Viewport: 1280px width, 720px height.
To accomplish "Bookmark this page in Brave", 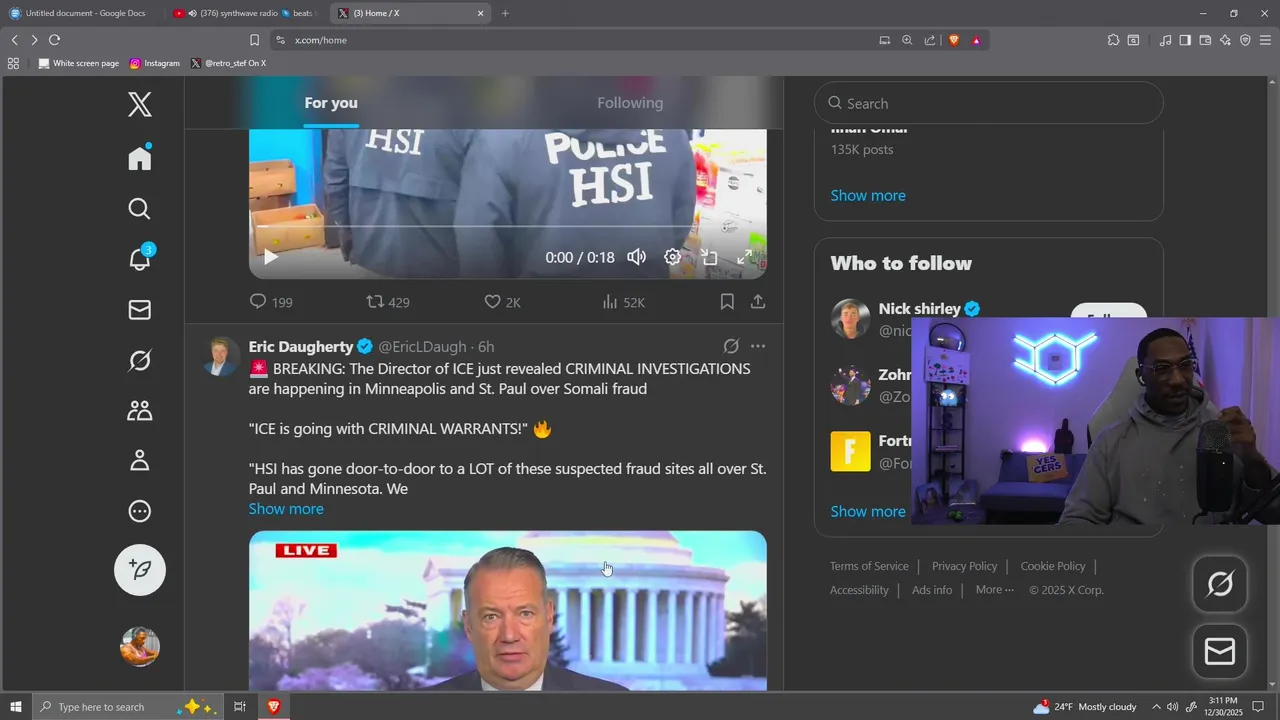I will point(254,40).
